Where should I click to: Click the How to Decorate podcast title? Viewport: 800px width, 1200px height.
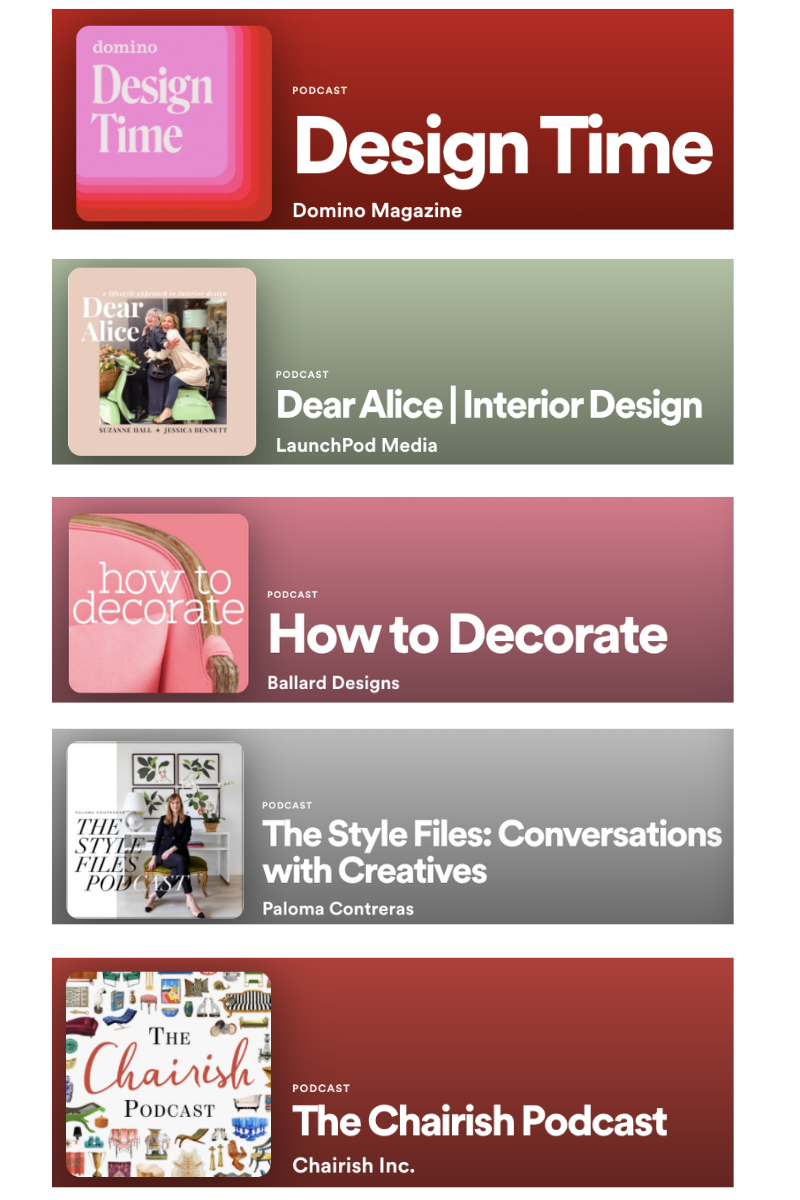coord(467,634)
